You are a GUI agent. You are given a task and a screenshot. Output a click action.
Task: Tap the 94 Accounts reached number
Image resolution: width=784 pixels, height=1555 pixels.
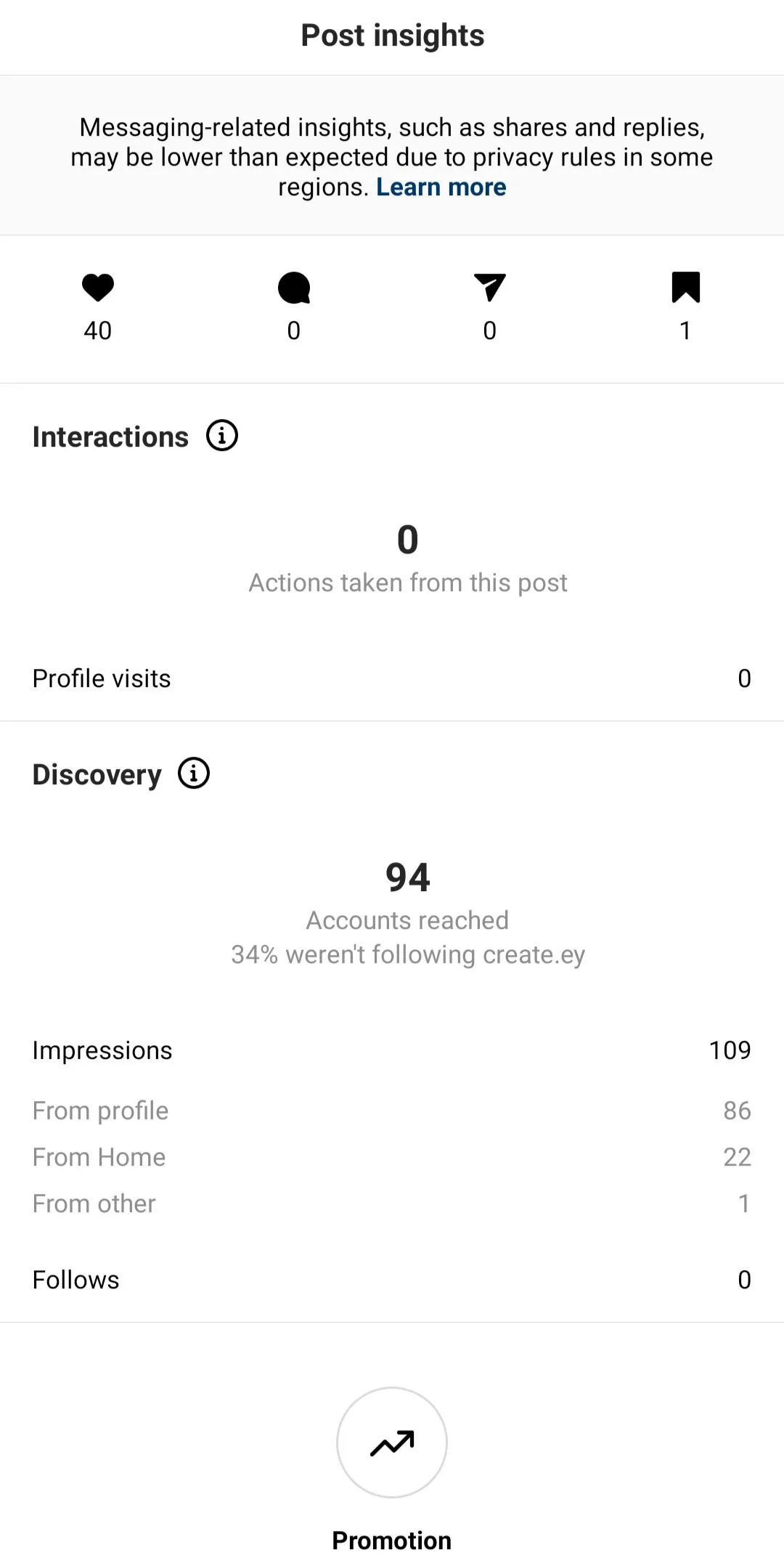point(407,877)
